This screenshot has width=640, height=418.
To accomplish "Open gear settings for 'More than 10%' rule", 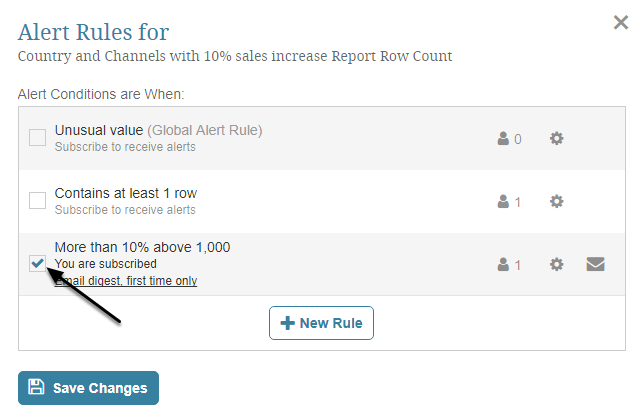I will tap(557, 264).
